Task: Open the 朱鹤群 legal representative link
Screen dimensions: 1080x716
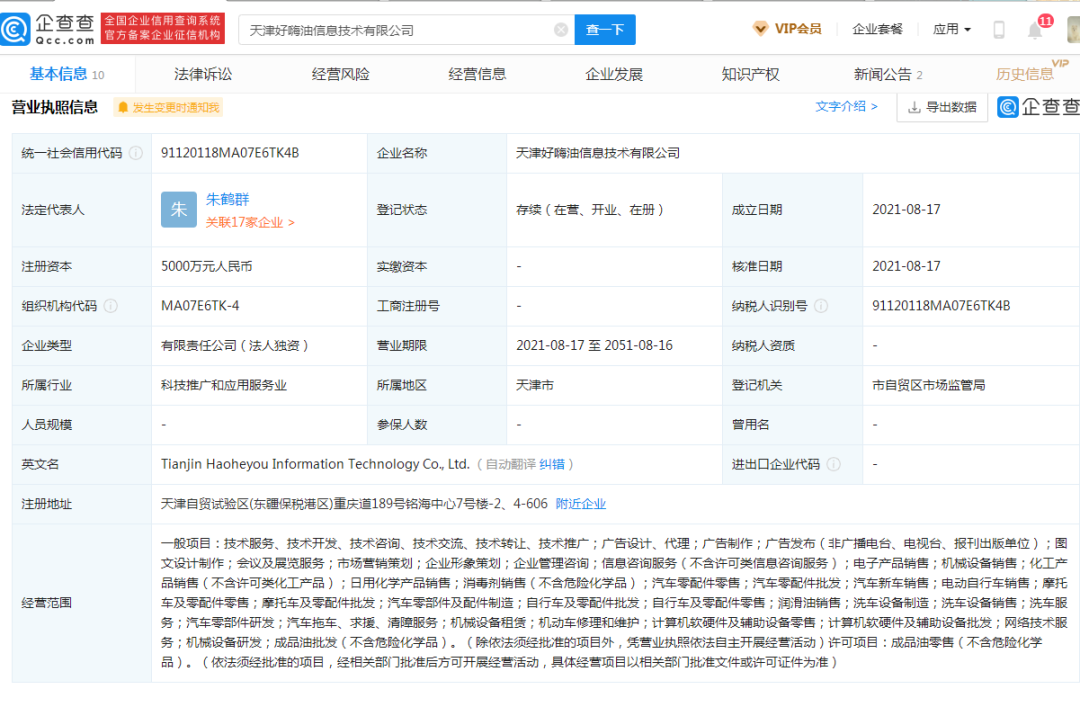Action: (x=227, y=199)
